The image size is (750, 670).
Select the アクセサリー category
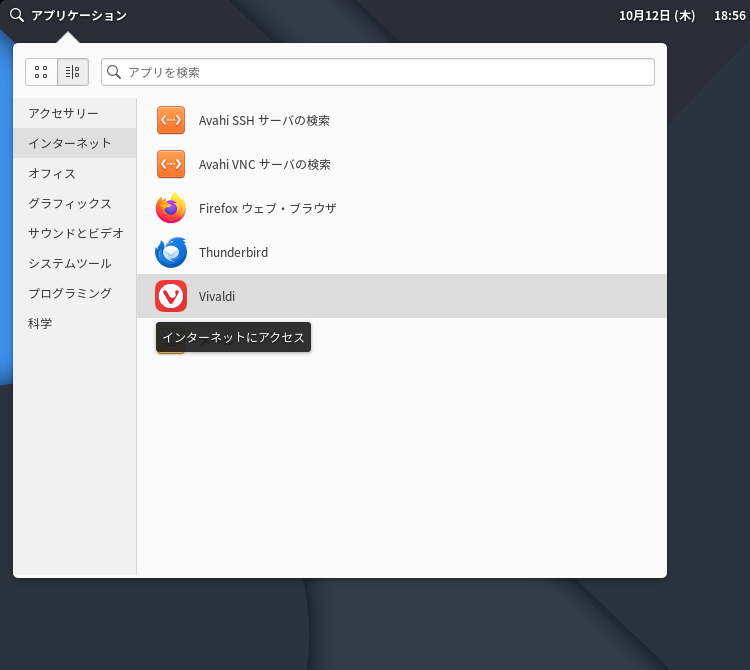click(x=75, y=113)
